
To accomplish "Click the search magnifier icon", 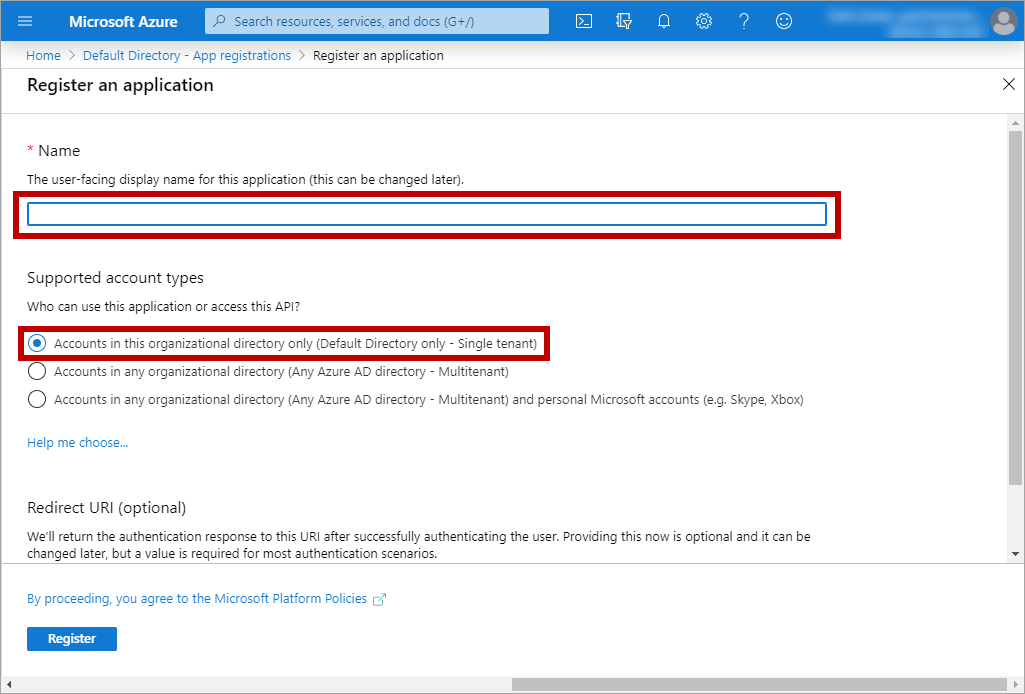I will (x=220, y=22).
